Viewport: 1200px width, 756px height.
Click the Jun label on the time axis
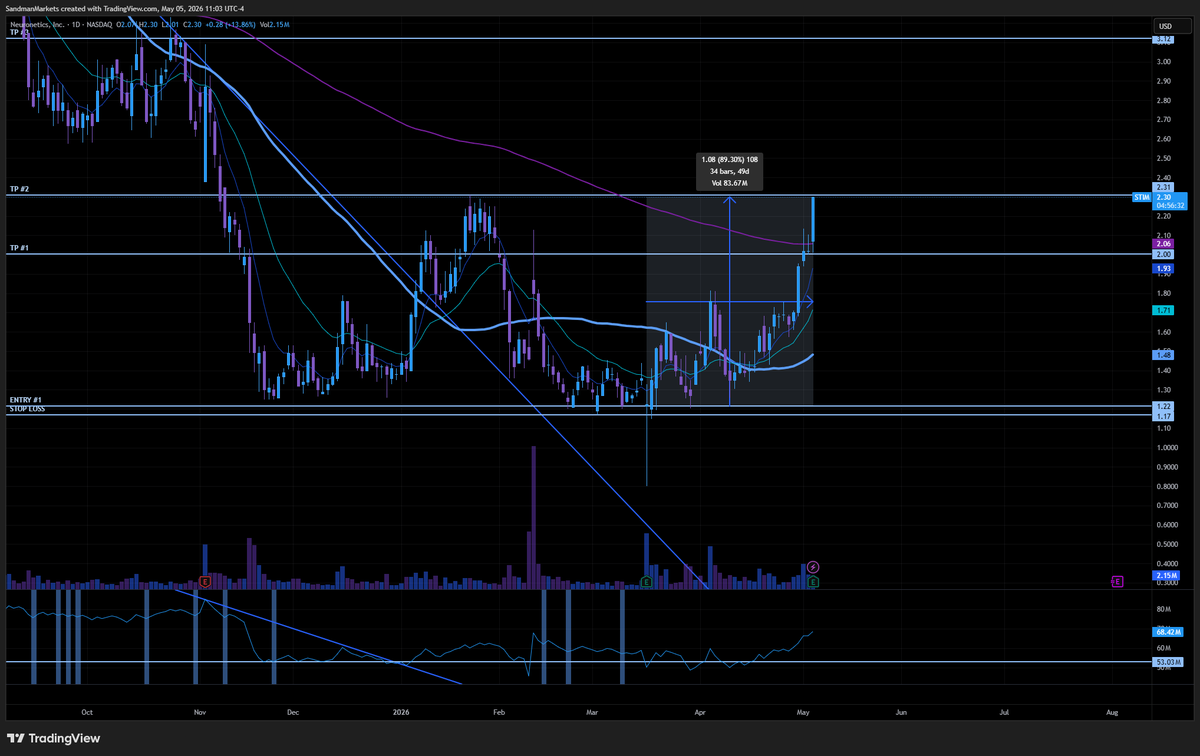(x=901, y=713)
